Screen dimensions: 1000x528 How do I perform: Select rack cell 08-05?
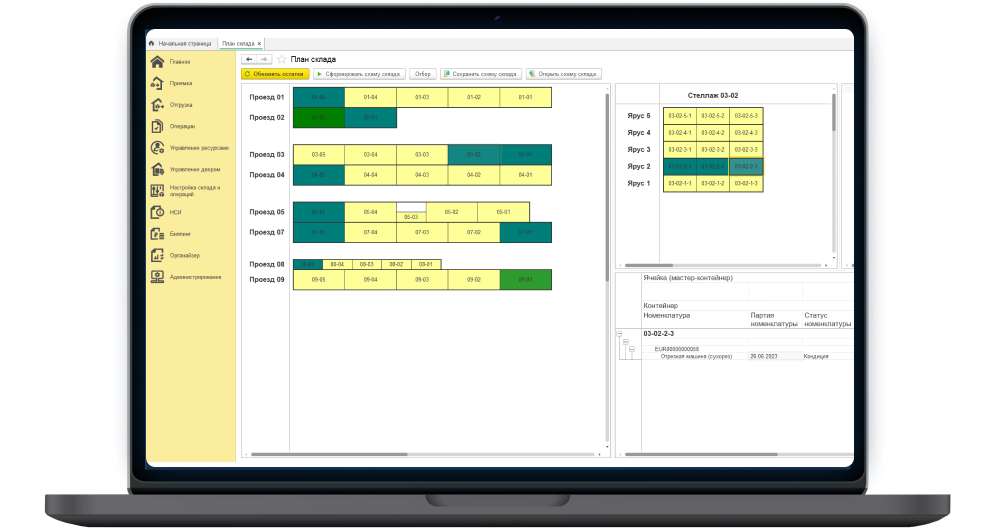tap(308, 265)
